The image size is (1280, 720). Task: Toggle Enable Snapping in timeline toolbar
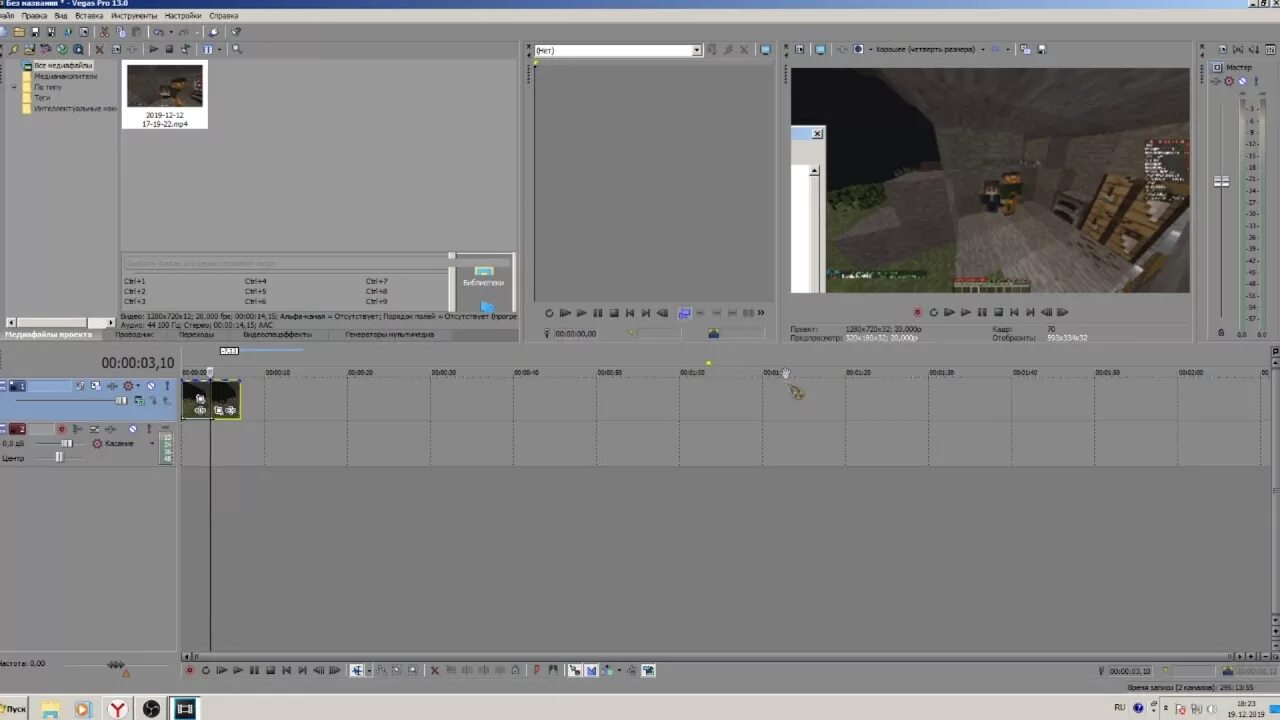pyautogui.click(x=574, y=670)
